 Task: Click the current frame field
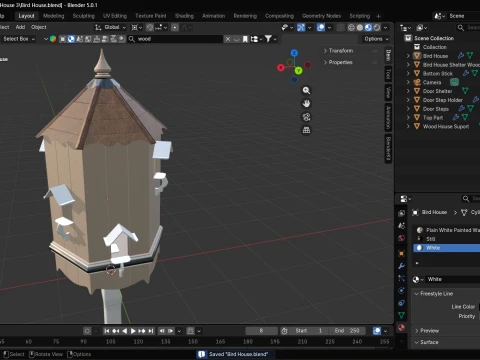(x=261, y=331)
